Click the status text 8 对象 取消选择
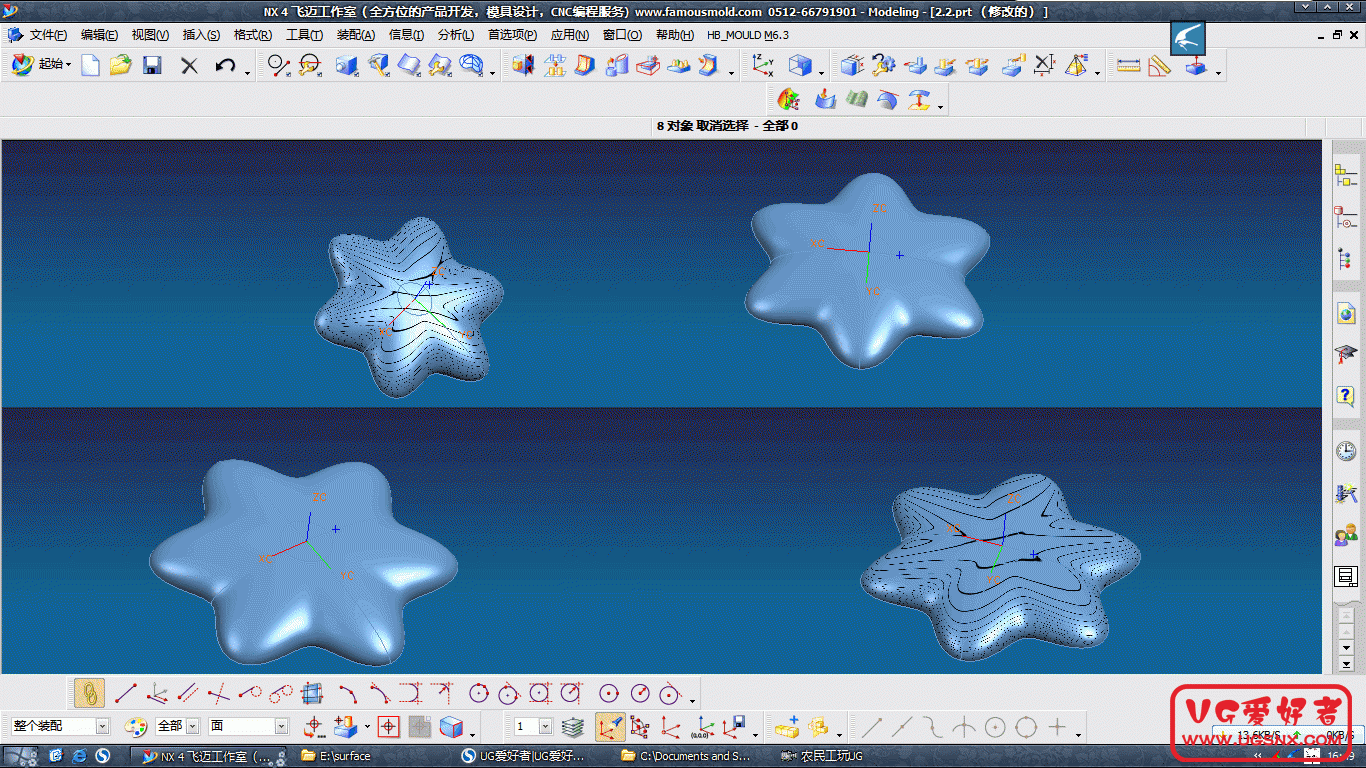The width and height of the screenshot is (1366, 768). (x=702, y=126)
